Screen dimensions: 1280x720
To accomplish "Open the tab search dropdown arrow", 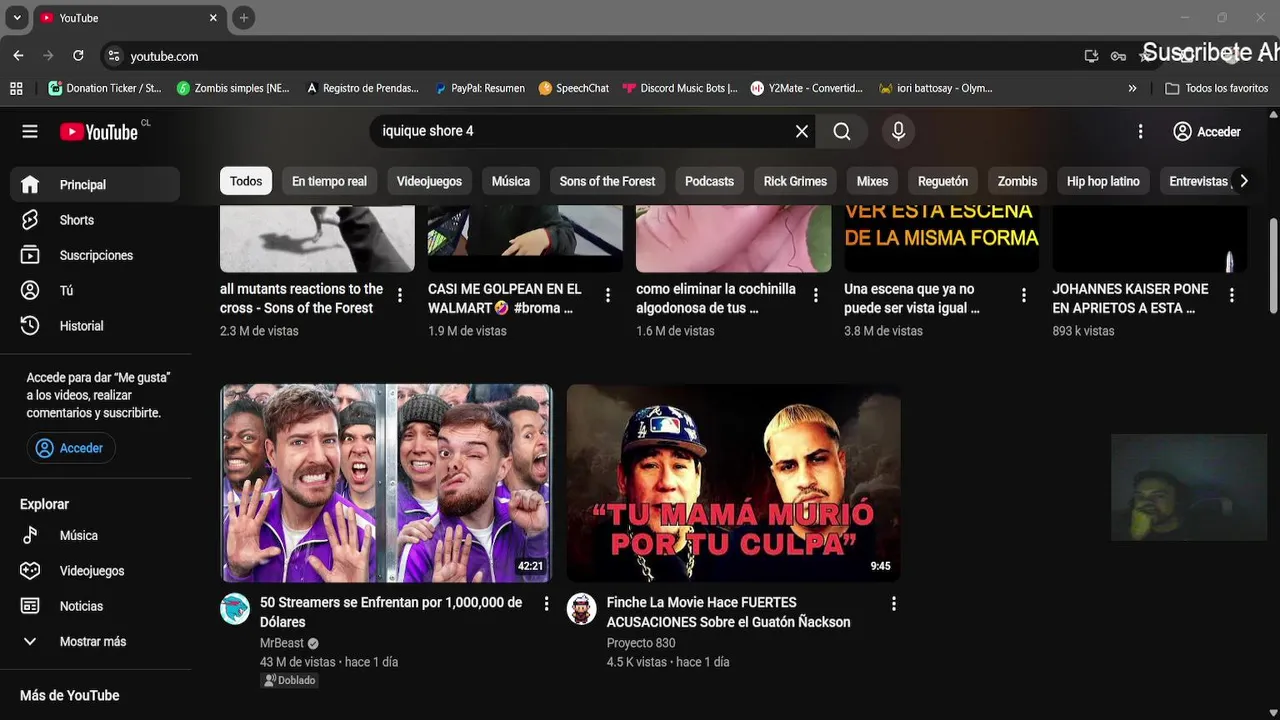I will (x=17, y=18).
